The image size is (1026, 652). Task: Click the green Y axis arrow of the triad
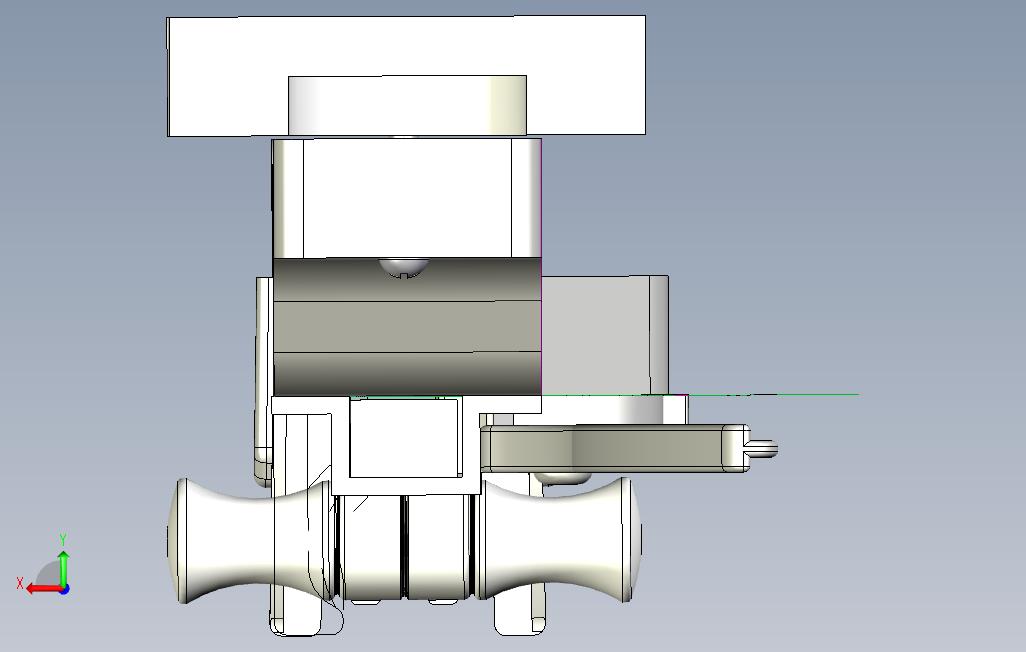point(63,568)
